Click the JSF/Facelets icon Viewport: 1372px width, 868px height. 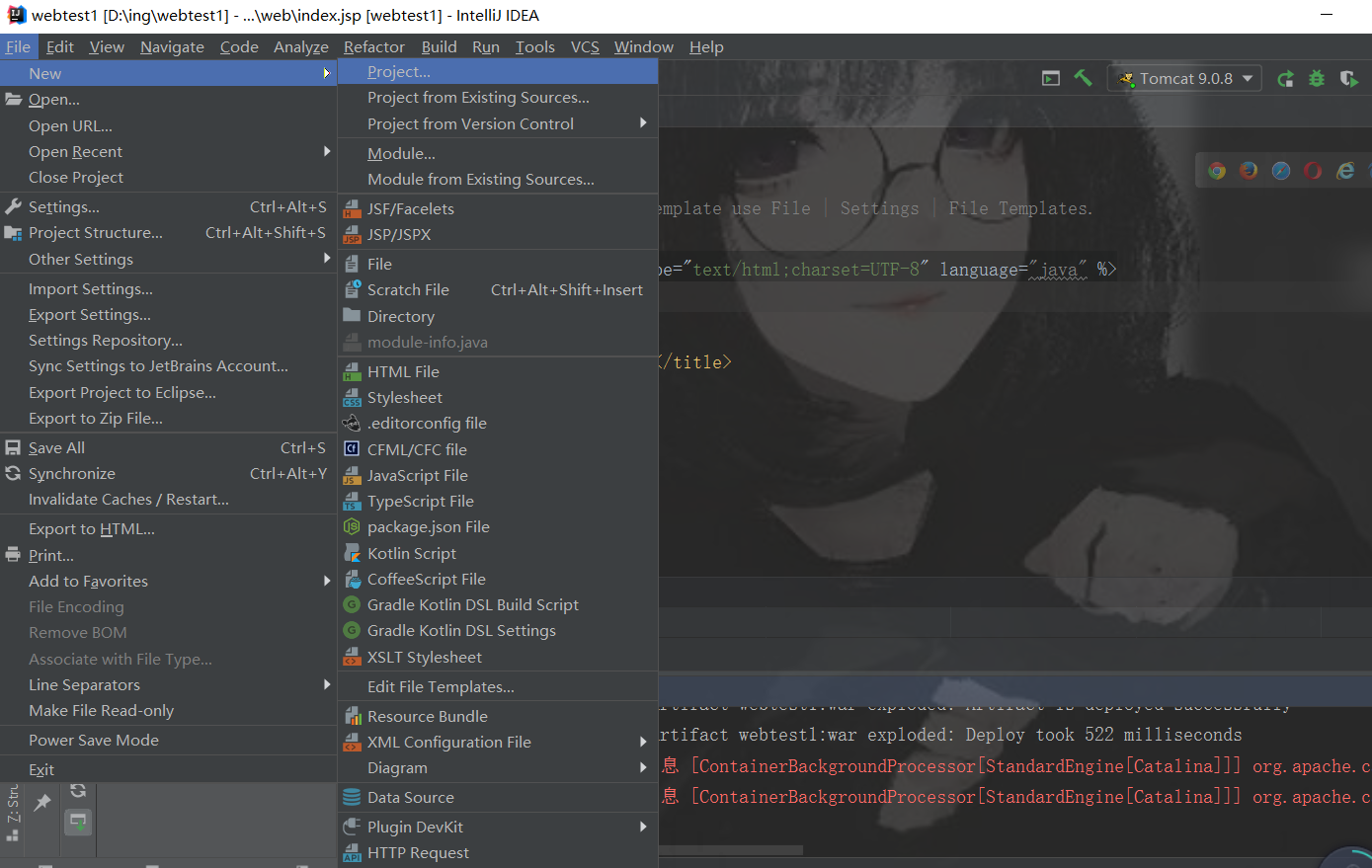352,209
